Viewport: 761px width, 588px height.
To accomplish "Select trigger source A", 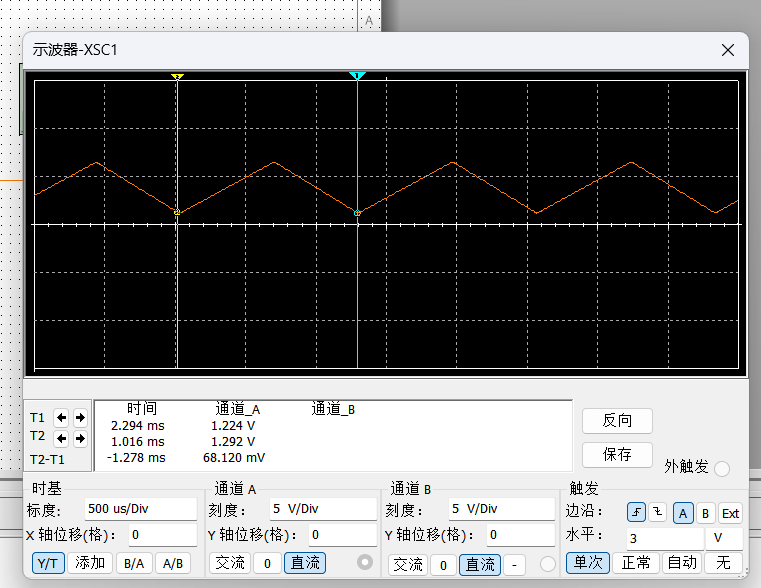I will (x=683, y=513).
